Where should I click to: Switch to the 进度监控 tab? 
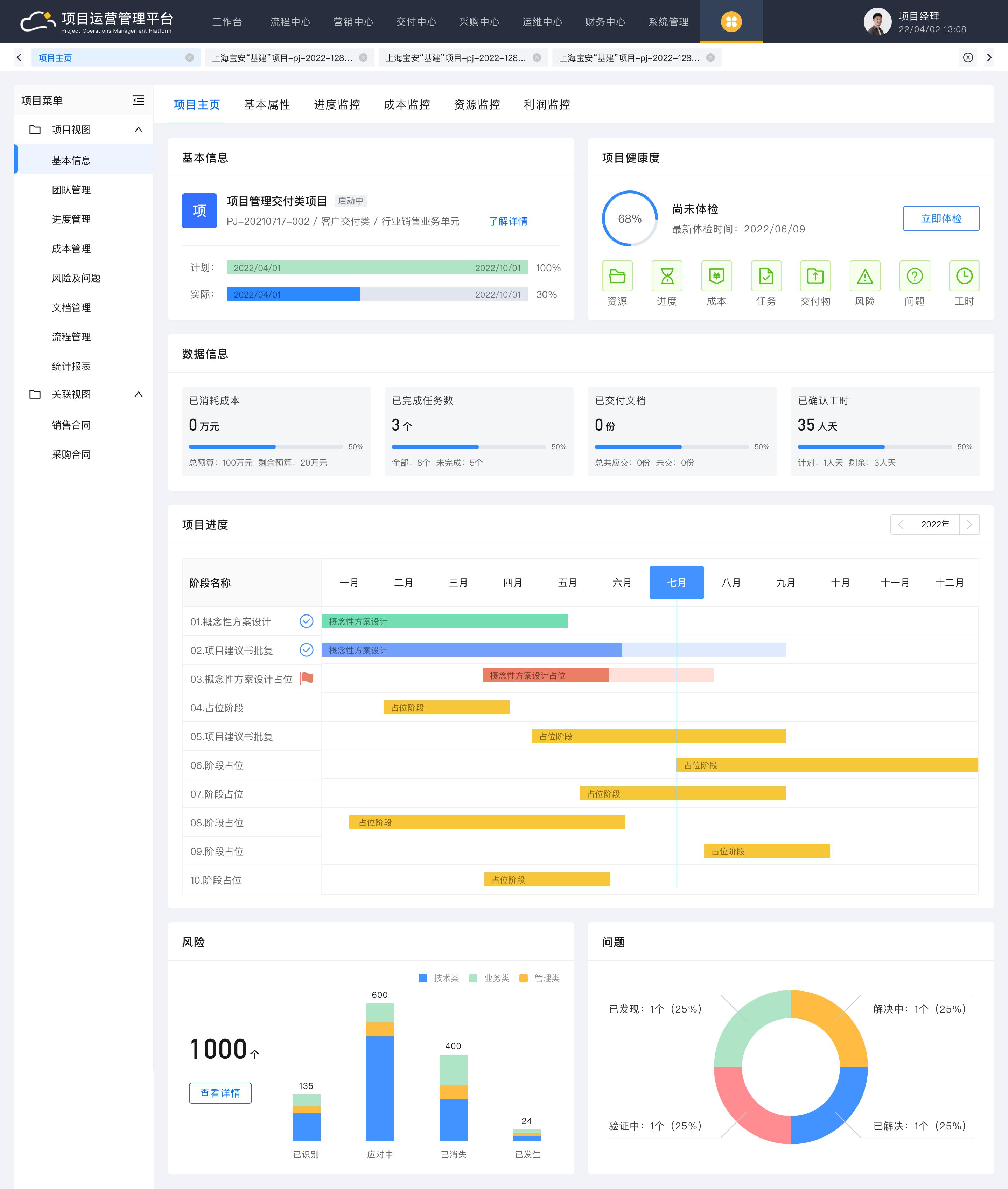(337, 105)
